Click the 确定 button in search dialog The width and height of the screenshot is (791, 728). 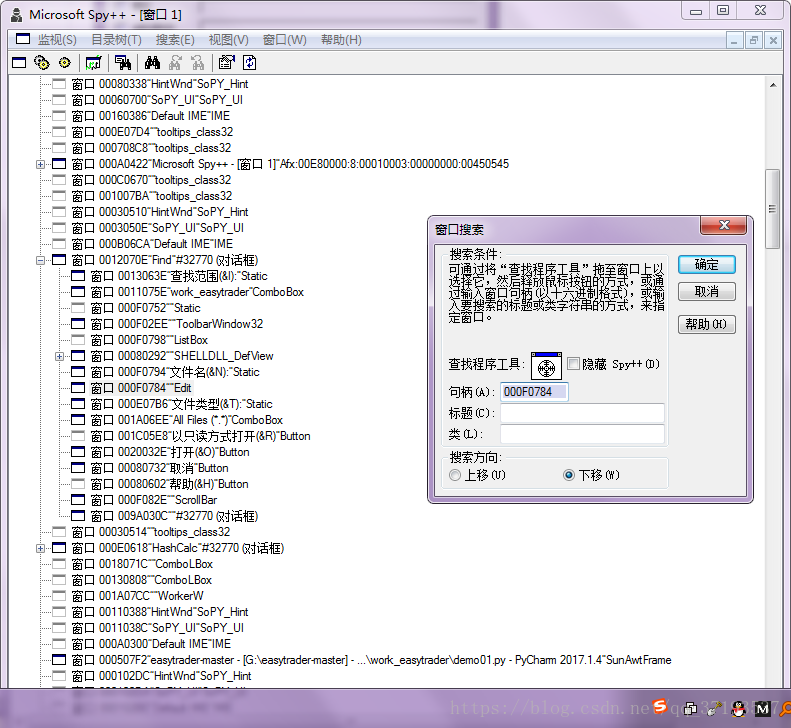click(707, 264)
